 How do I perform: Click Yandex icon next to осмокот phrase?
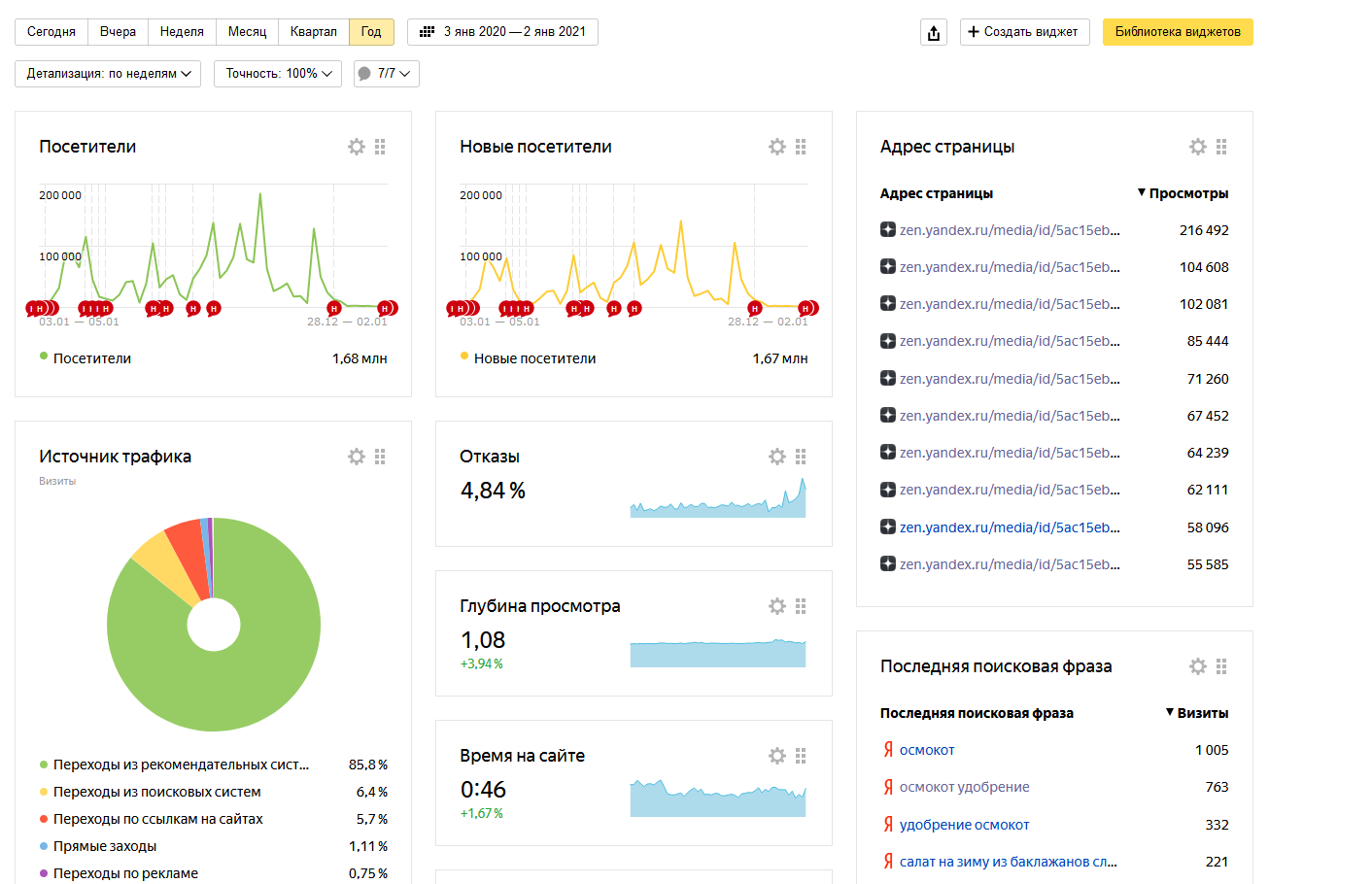[888, 750]
